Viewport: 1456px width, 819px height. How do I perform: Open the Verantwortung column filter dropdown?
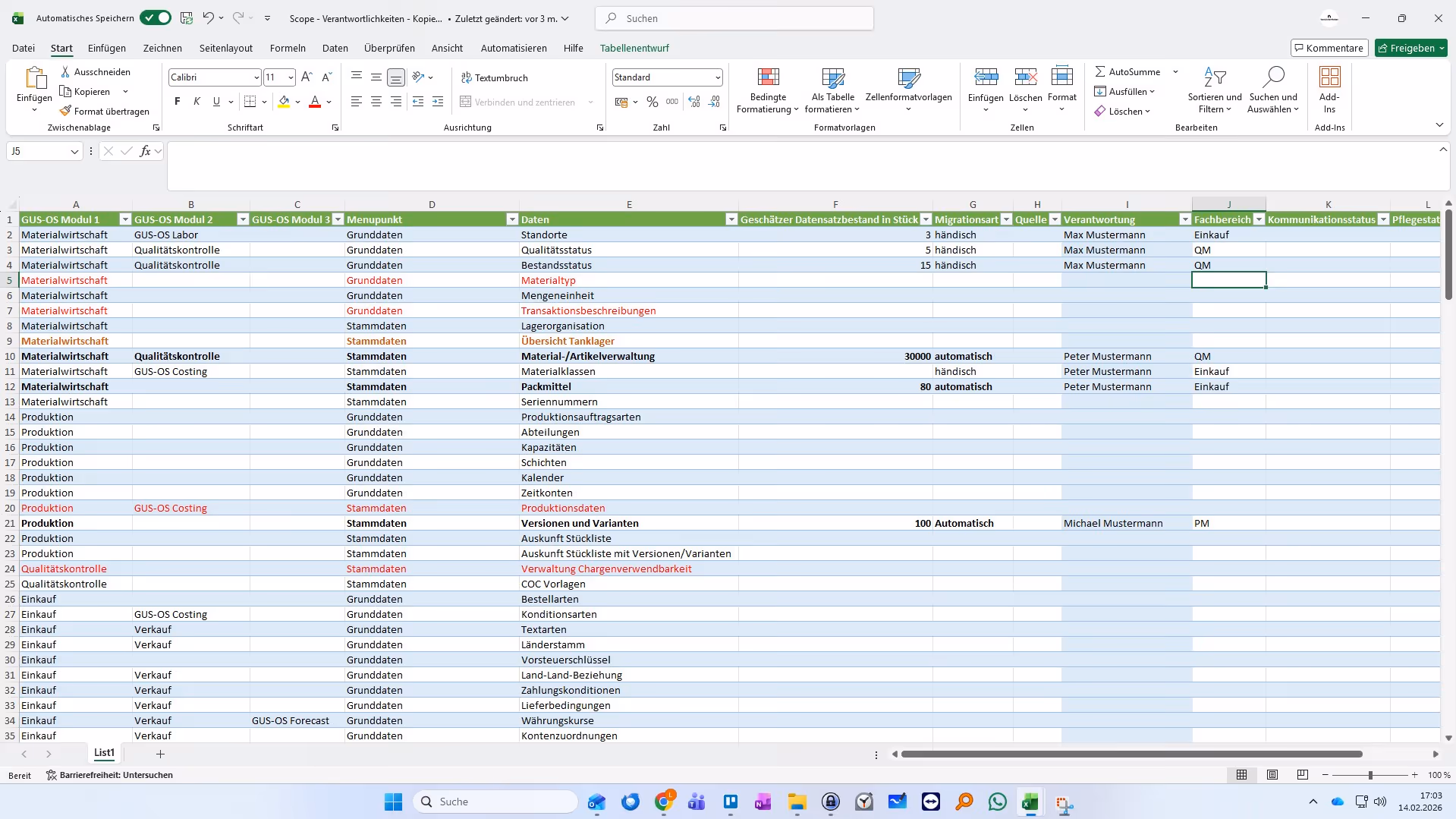click(x=1184, y=219)
